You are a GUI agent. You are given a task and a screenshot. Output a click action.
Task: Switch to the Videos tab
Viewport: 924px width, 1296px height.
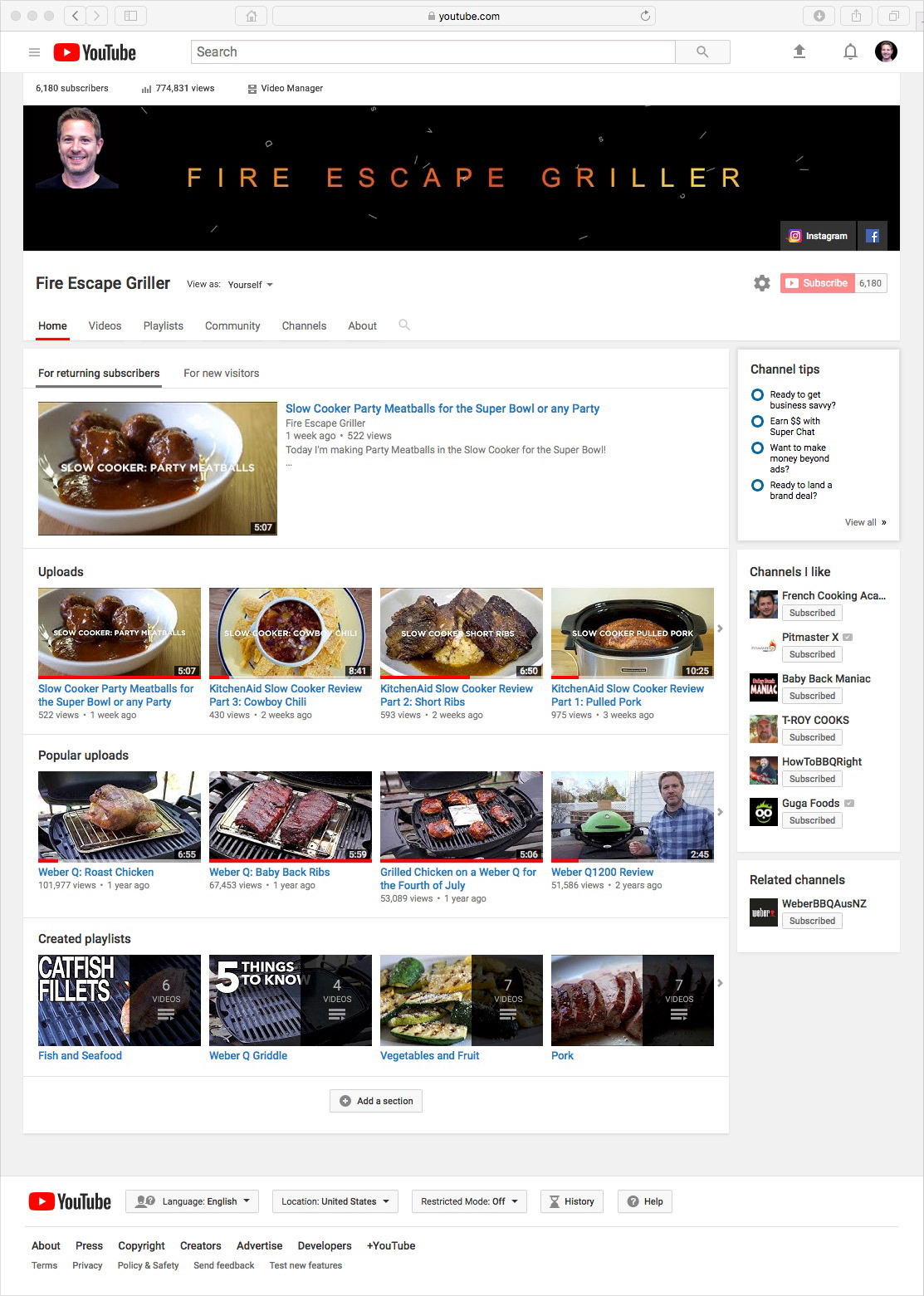click(105, 325)
